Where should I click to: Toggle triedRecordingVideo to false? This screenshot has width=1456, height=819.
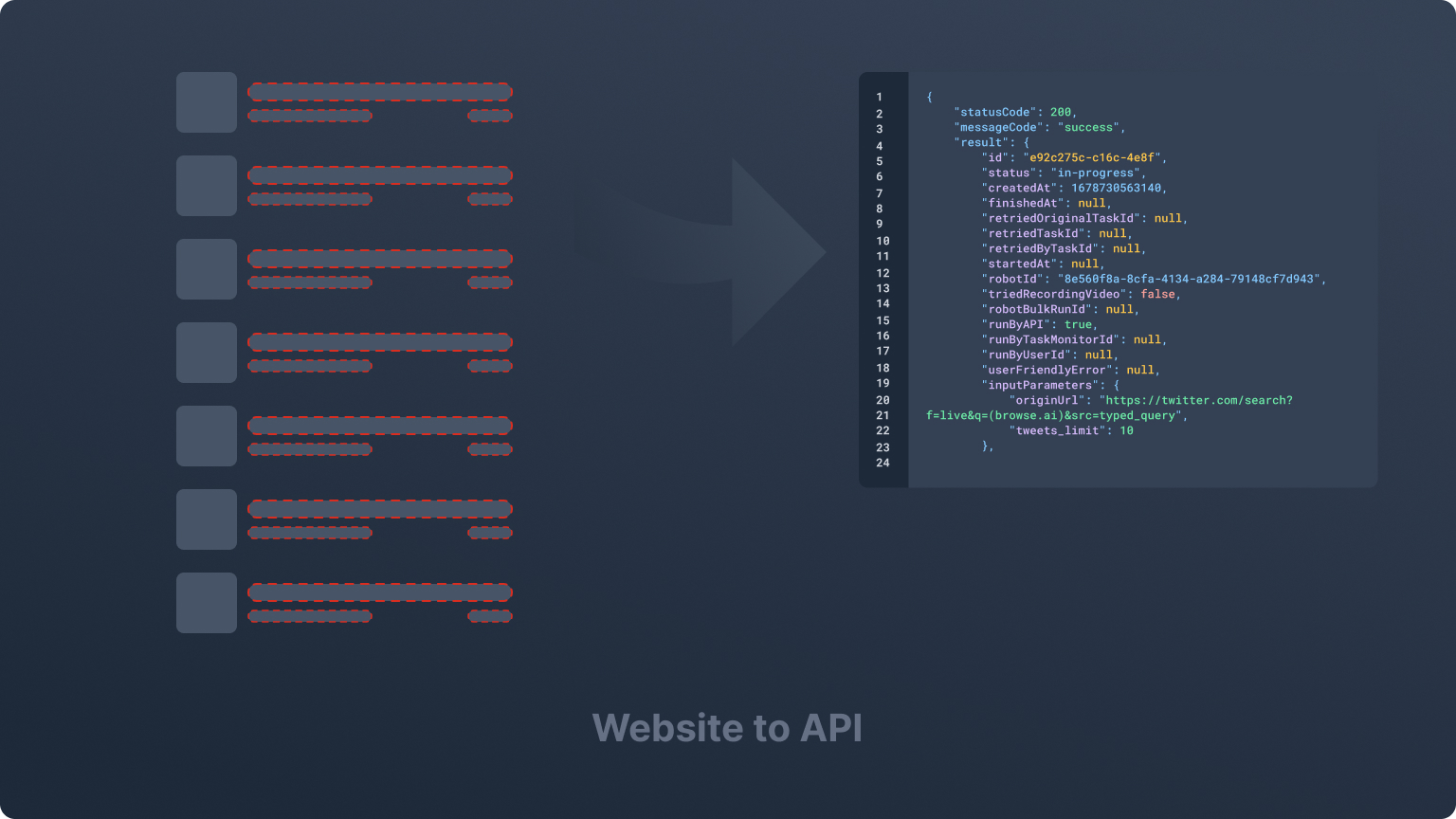coord(1158,294)
